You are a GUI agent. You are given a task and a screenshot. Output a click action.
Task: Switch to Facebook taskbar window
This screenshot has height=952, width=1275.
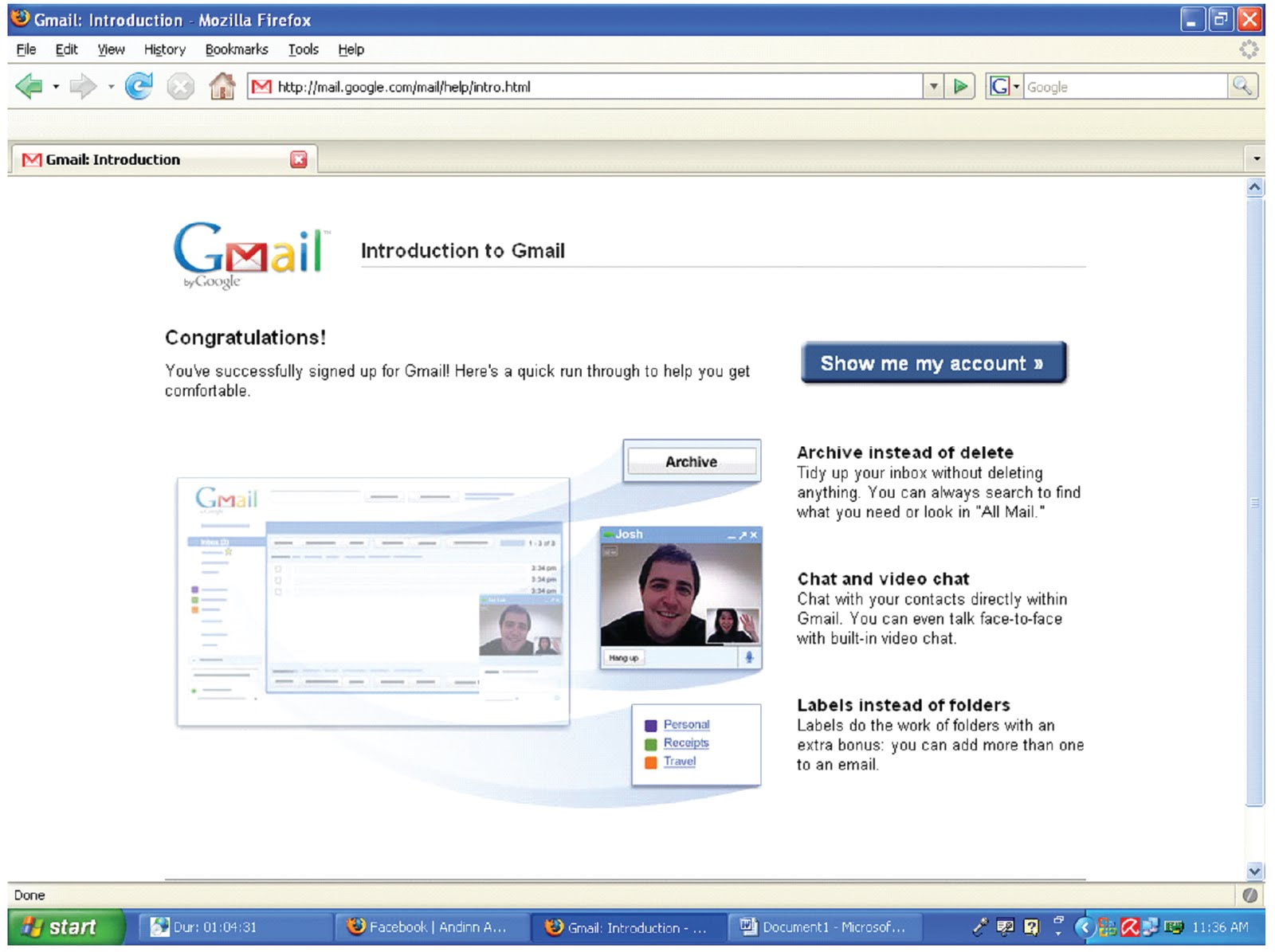pos(430,927)
